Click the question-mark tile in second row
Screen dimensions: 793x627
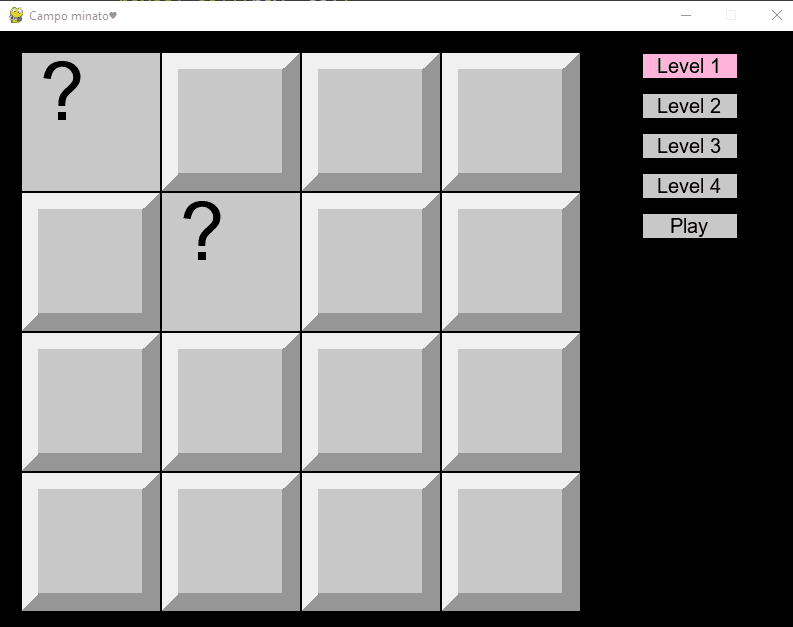tap(231, 262)
